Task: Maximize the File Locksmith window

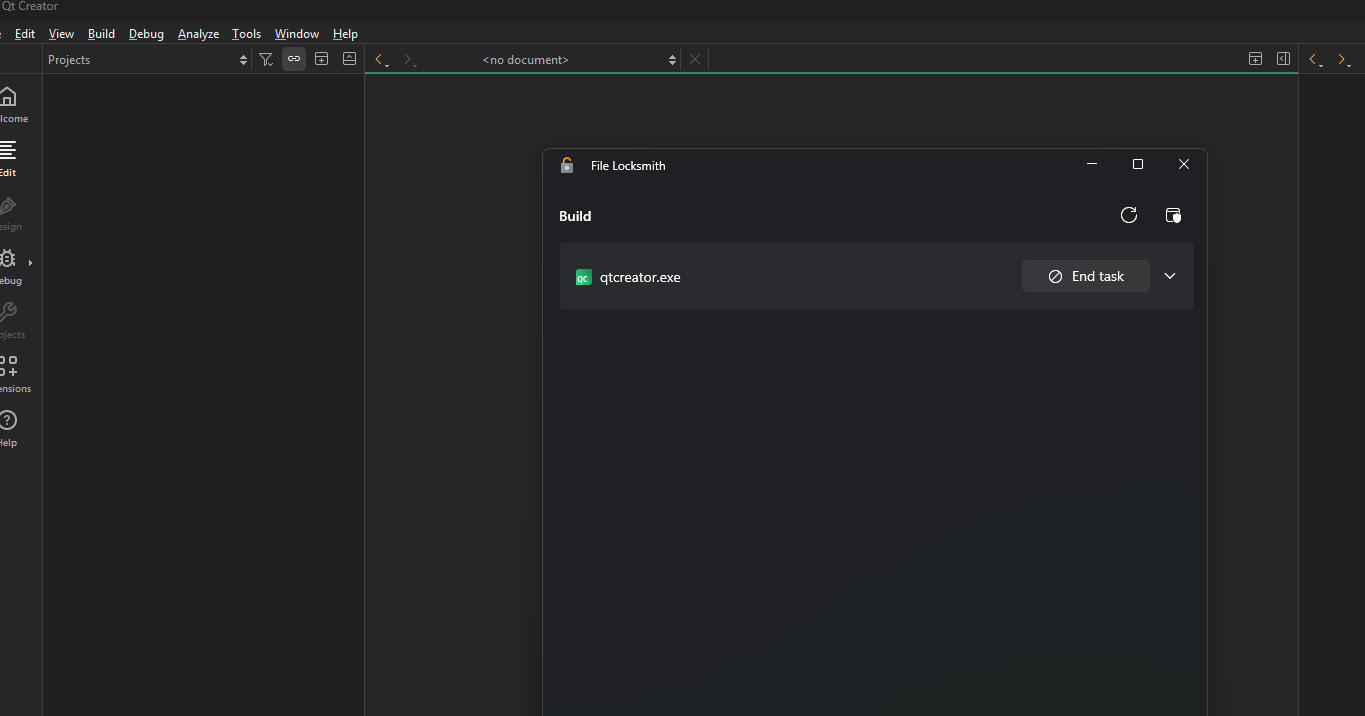Action: click(1138, 164)
